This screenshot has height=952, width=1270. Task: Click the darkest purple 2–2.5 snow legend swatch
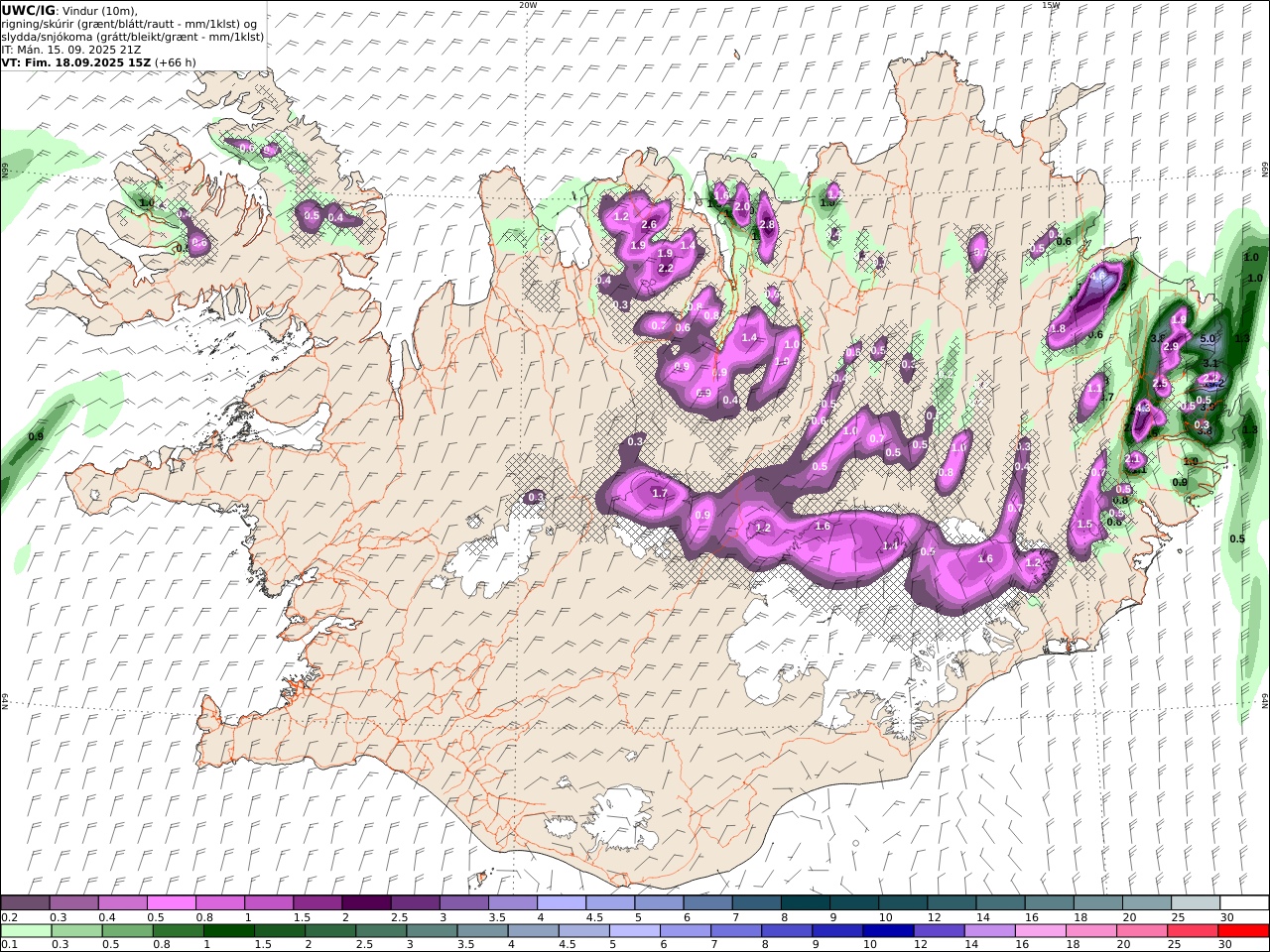coord(365,903)
